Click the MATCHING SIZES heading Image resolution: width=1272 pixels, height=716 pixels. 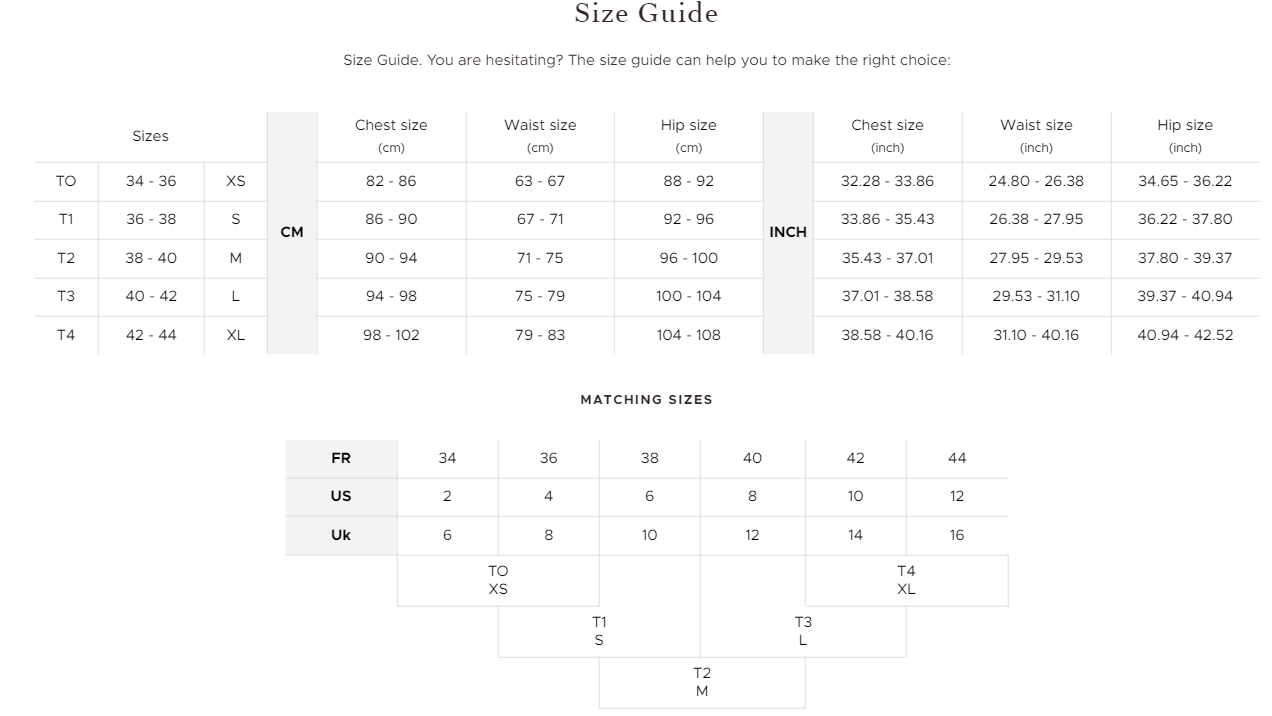[x=647, y=399]
